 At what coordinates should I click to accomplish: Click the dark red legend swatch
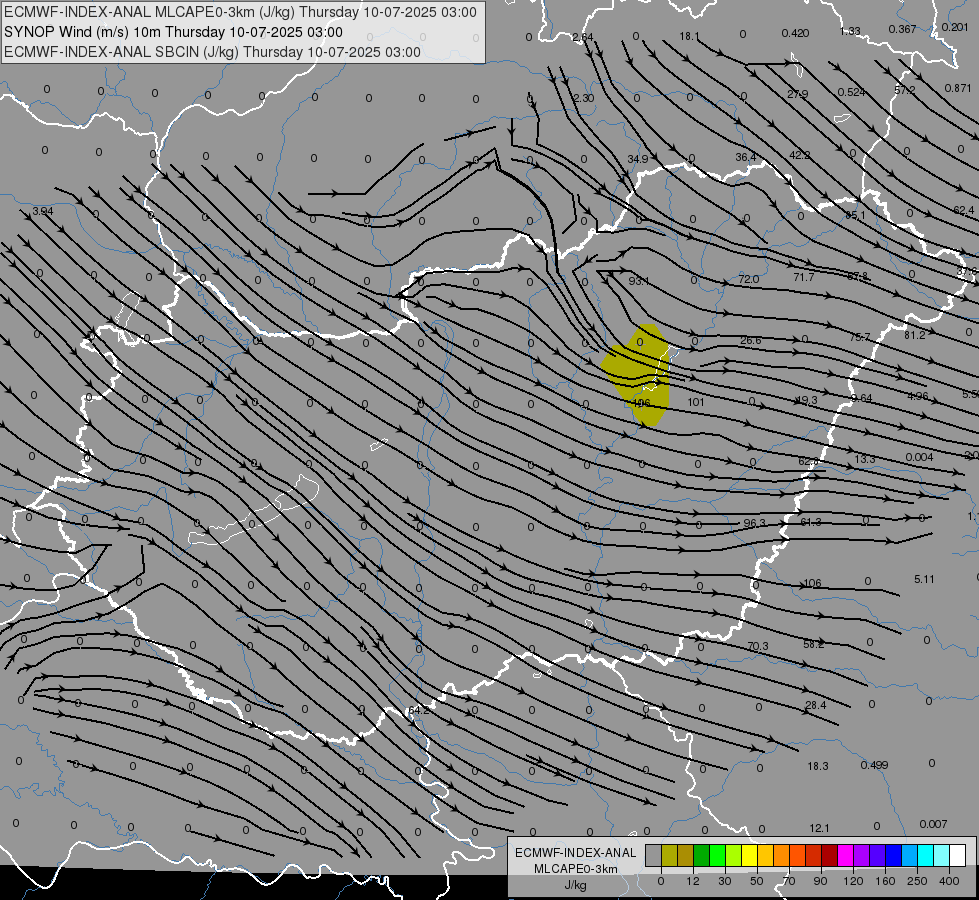coord(830,855)
